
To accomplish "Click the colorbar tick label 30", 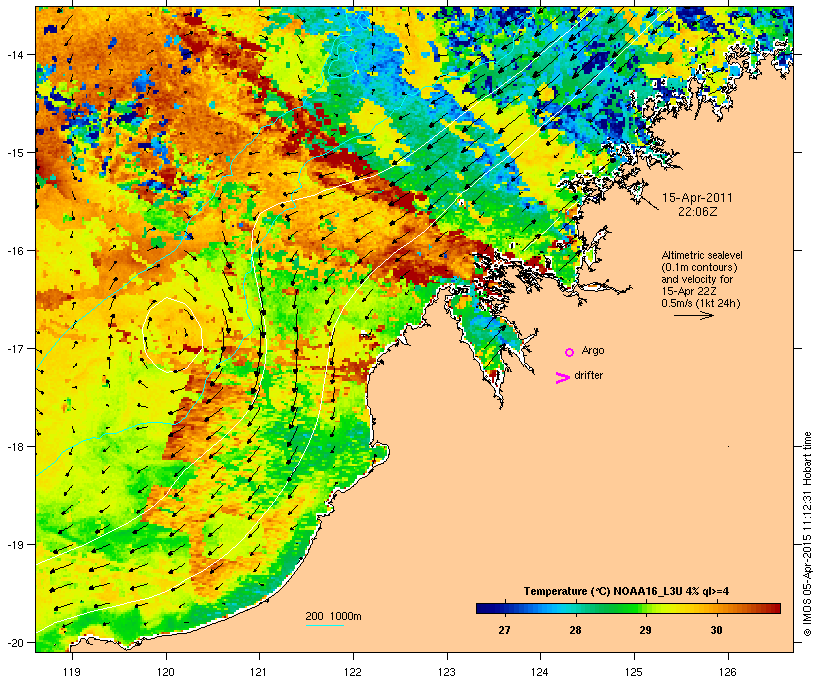I will point(716,630).
